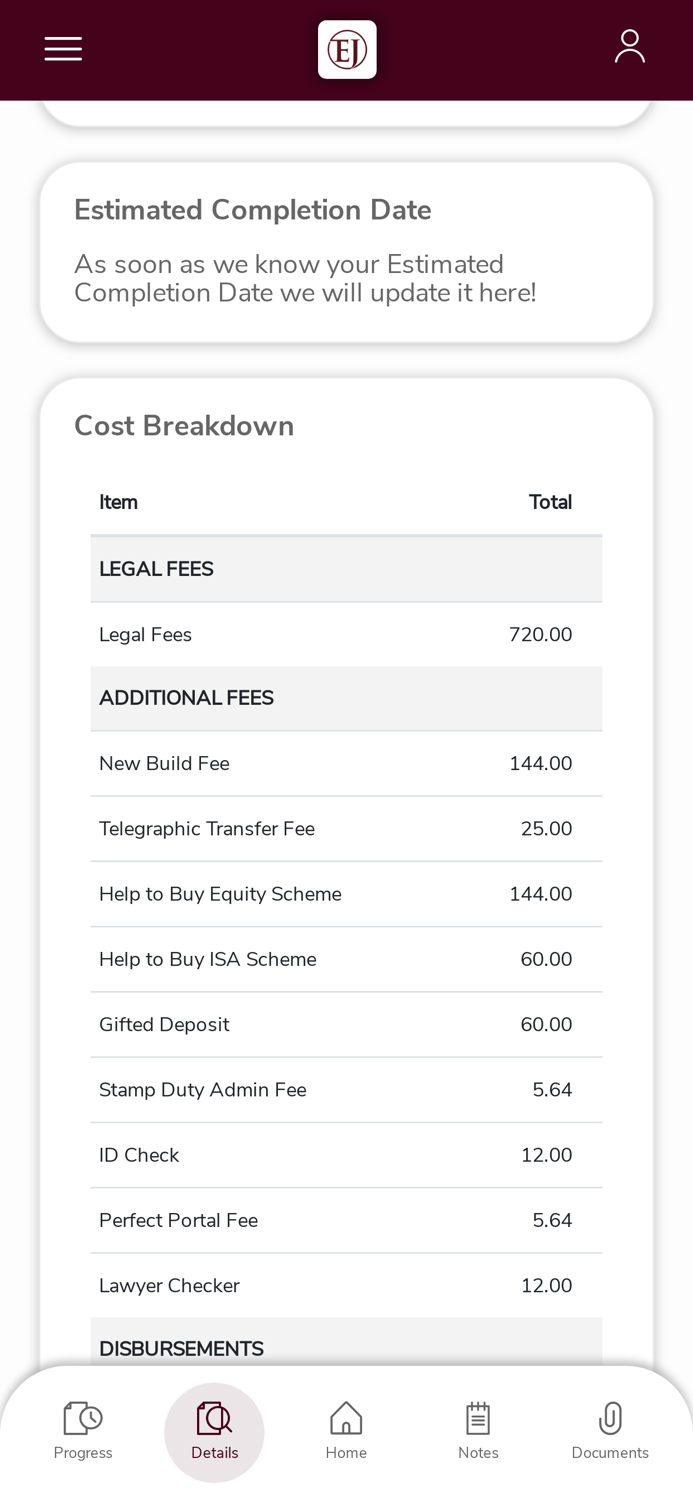
Task: Click the Cost Breakdown heading
Action: [x=184, y=426]
